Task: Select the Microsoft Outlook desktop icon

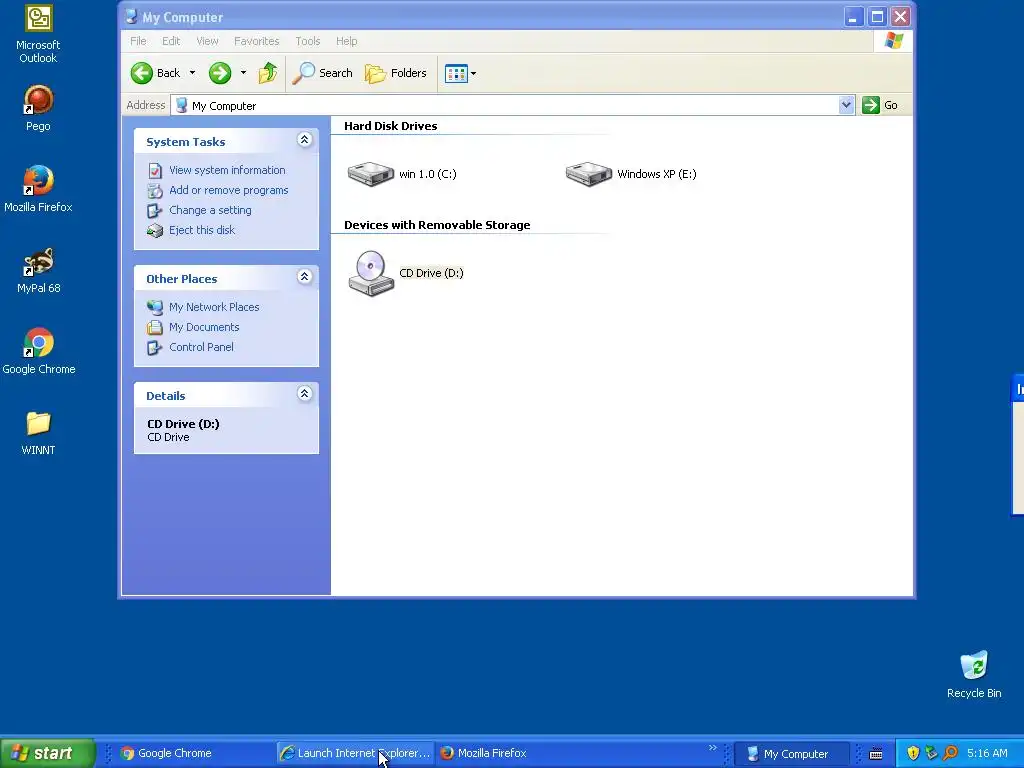Action: 38,34
